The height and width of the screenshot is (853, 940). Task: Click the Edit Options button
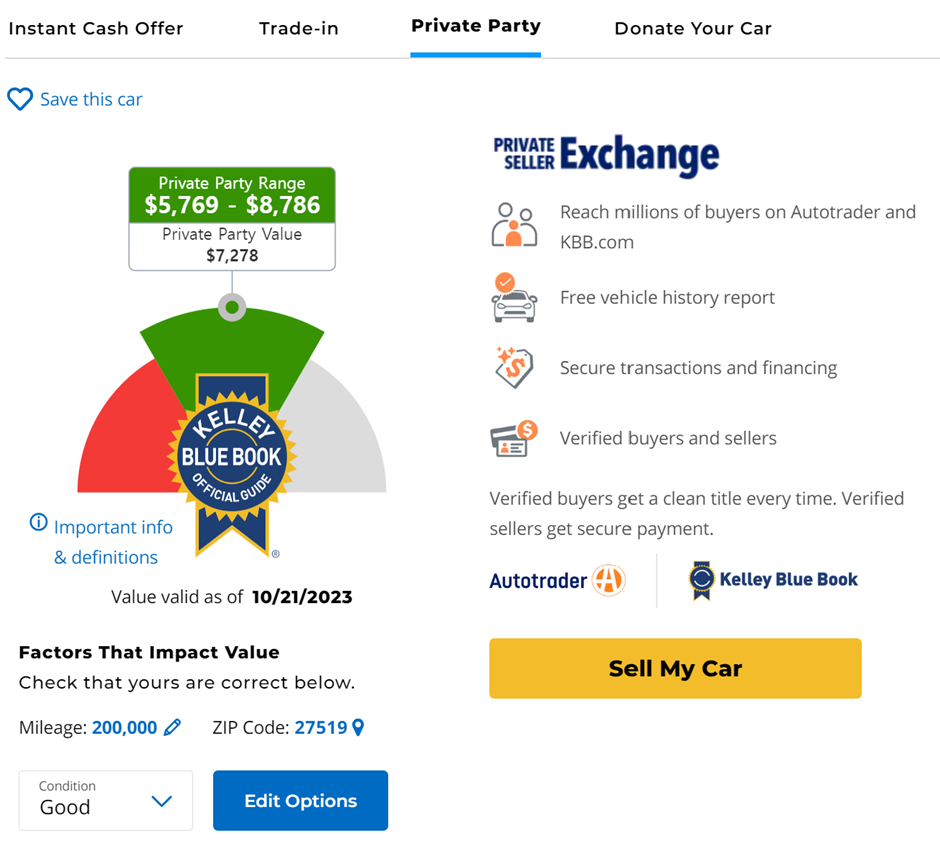(x=300, y=800)
